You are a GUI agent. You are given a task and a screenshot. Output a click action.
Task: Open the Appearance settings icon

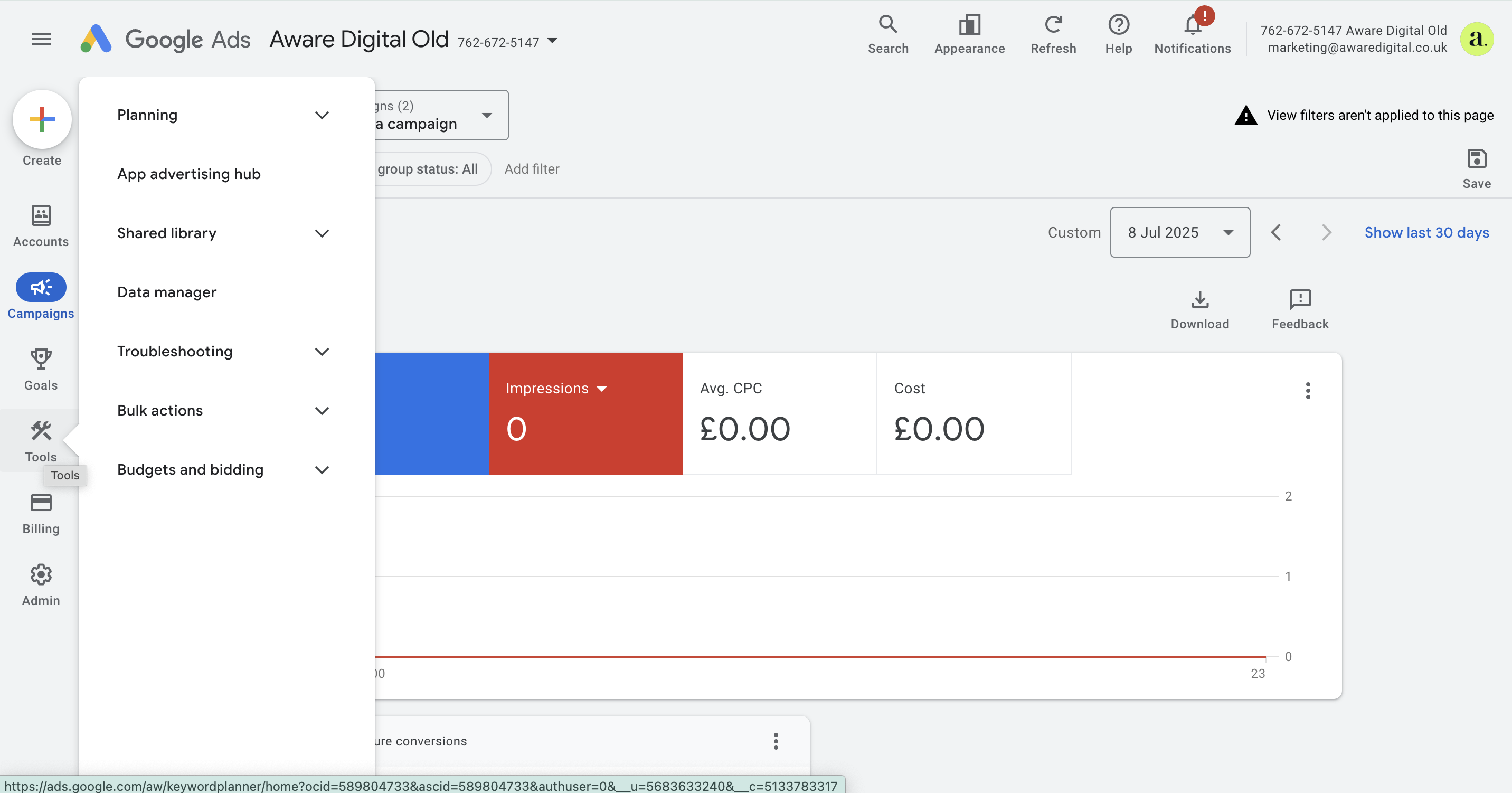tap(970, 35)
